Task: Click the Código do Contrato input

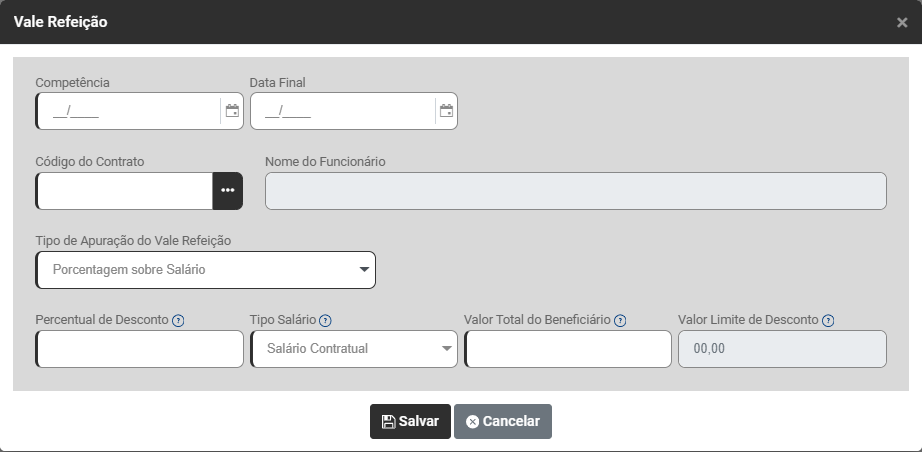Action: 124,191
